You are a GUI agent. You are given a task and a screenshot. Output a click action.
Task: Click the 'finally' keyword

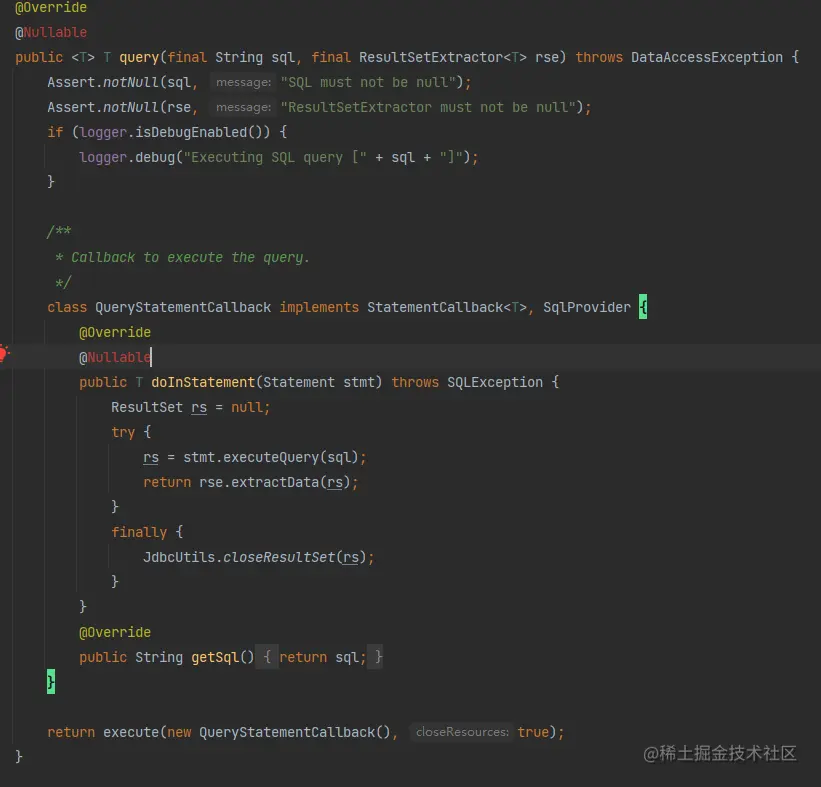[139, 532]
